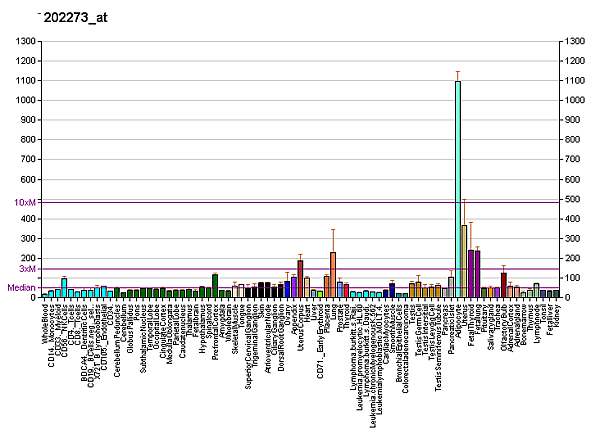Click the 3xM threshold label

click(x=27, y=269)
